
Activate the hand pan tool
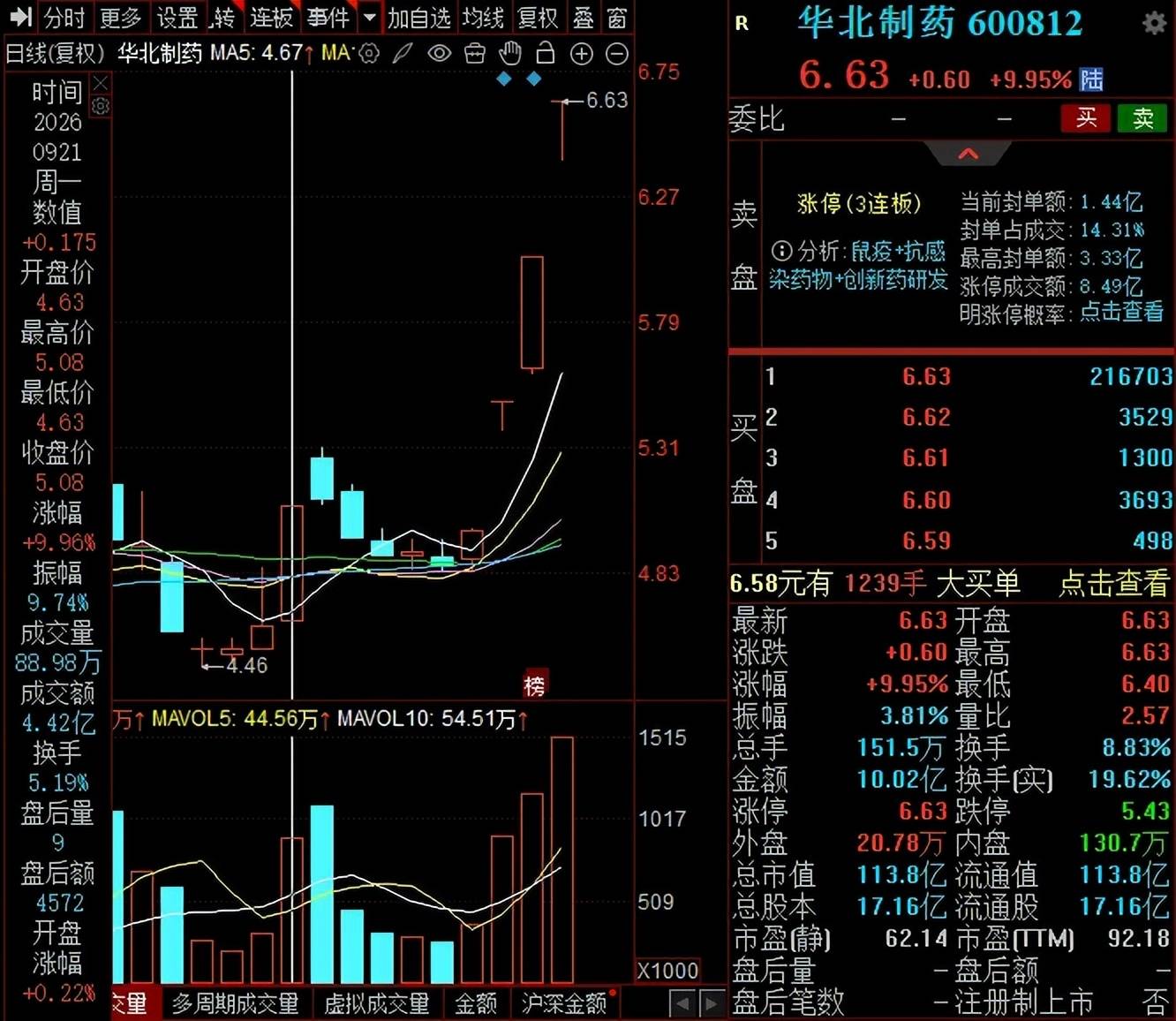[x=510, y=53]
